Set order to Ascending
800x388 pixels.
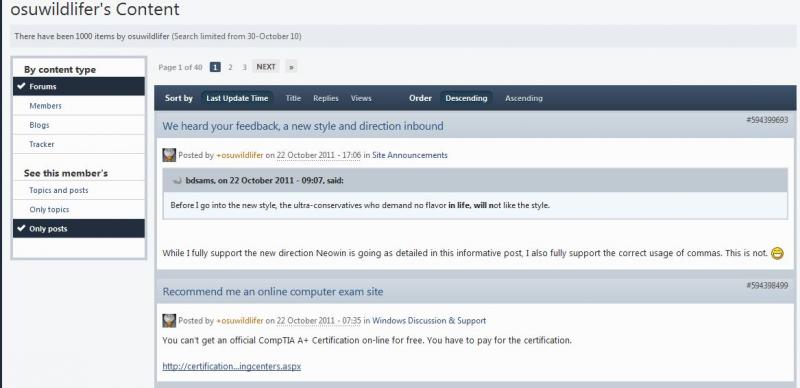524,99
